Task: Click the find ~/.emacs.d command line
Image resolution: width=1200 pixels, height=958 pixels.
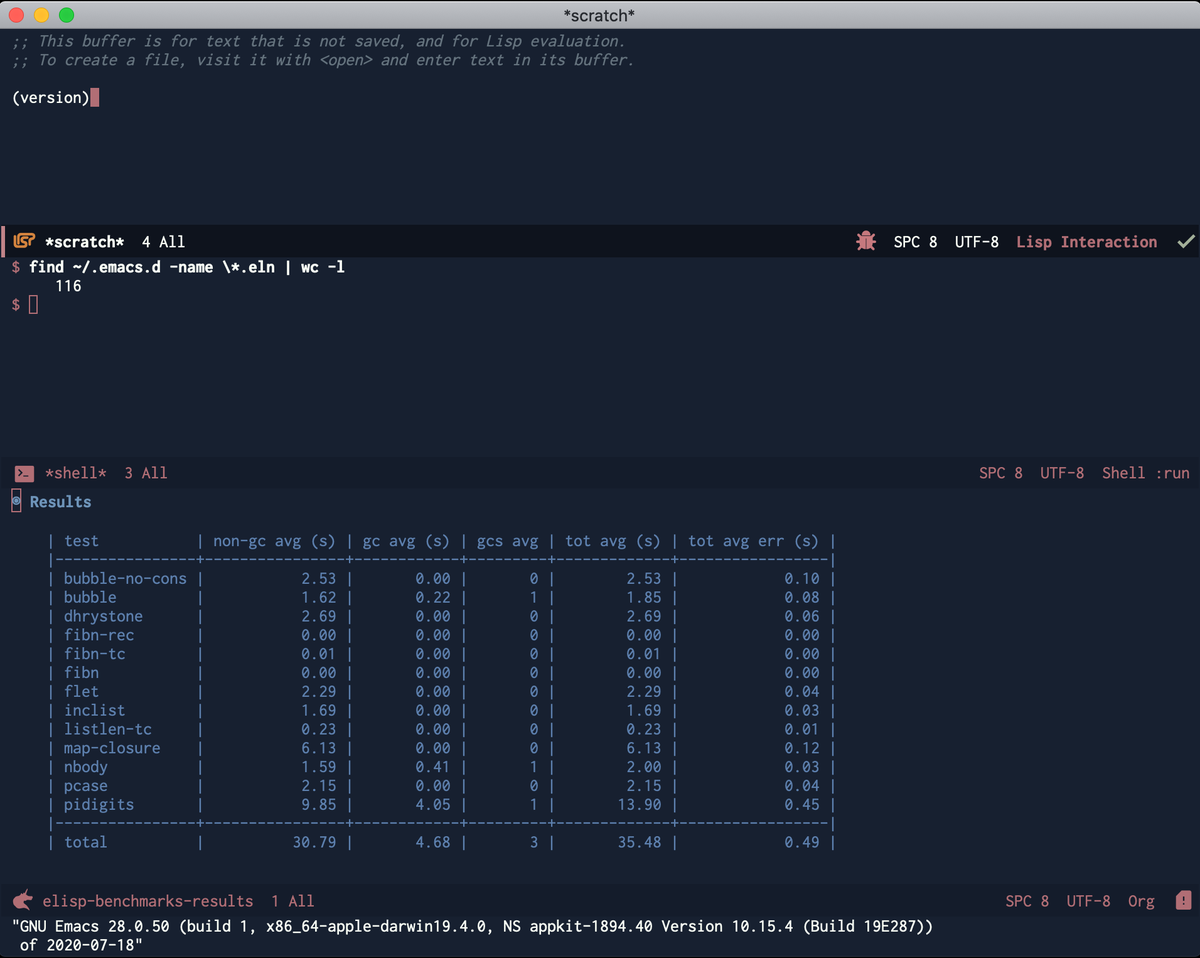Action: 187,268
